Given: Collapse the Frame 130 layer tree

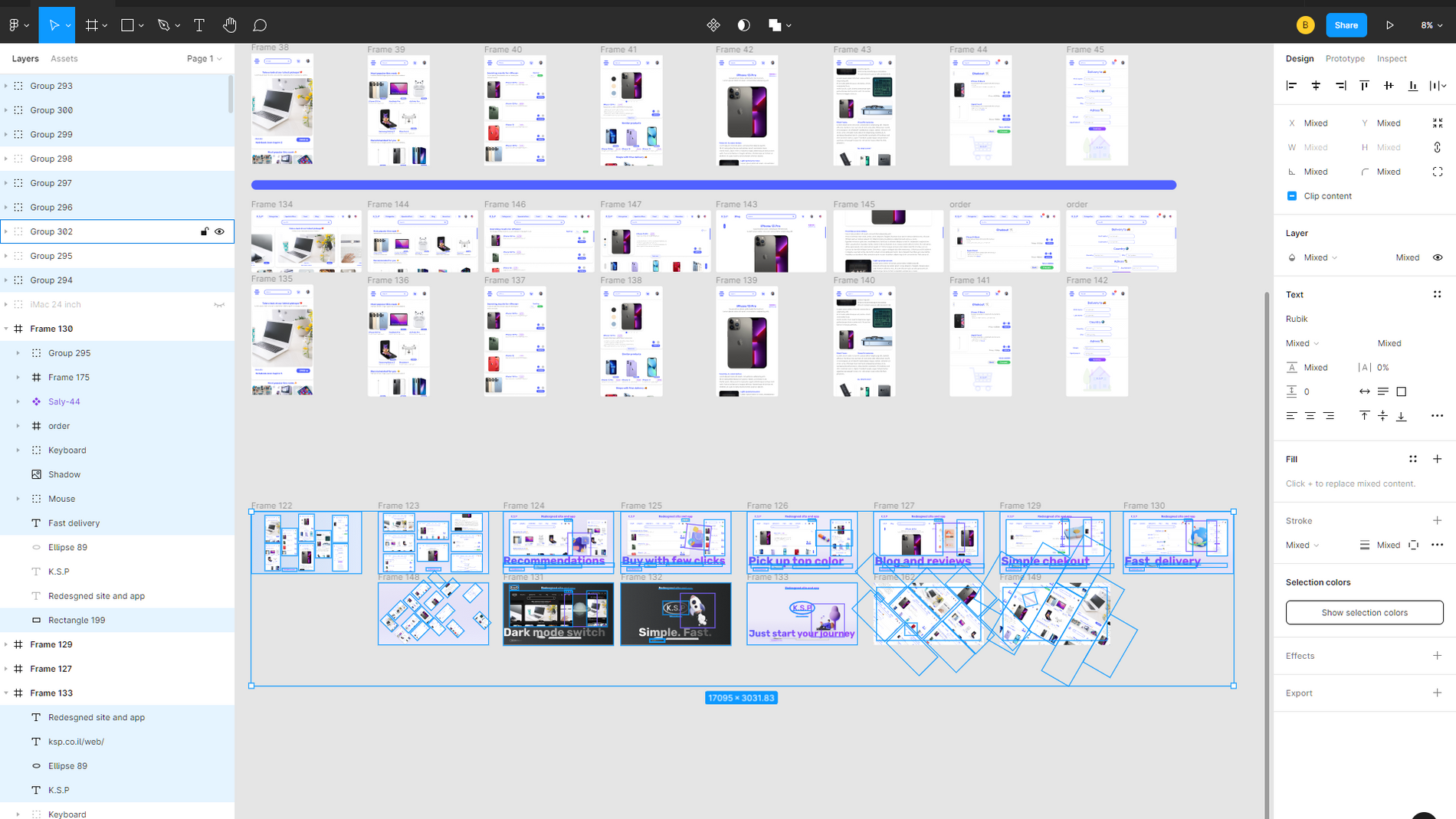Looking at the screenshot, I should [x=6, y=329].
